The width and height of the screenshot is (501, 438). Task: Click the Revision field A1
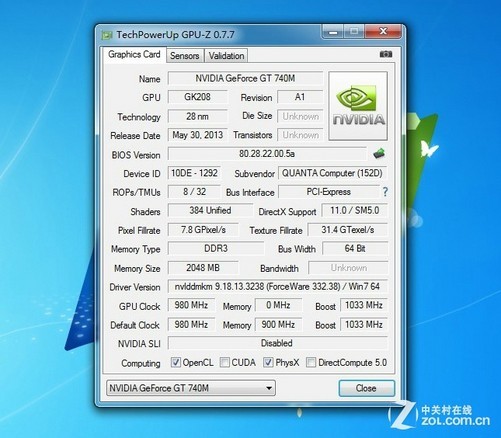(x=300, y=97)
